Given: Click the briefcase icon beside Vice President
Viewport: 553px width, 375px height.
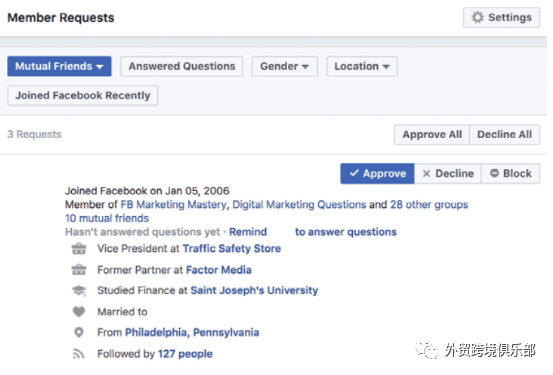Looking at the screenshot, I should (x=79, y=249).
